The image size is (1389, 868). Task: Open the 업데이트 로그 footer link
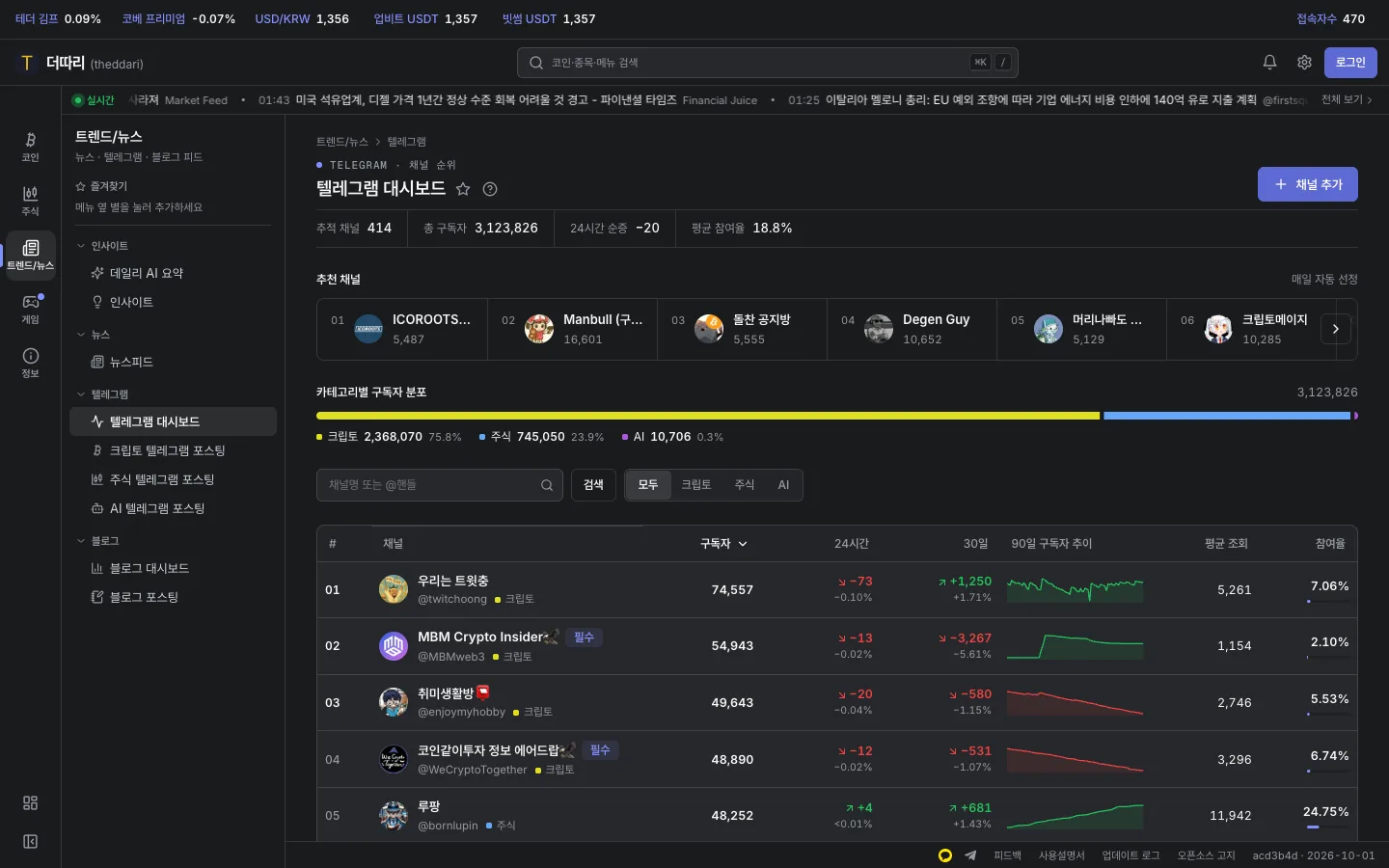(1131, 855)
